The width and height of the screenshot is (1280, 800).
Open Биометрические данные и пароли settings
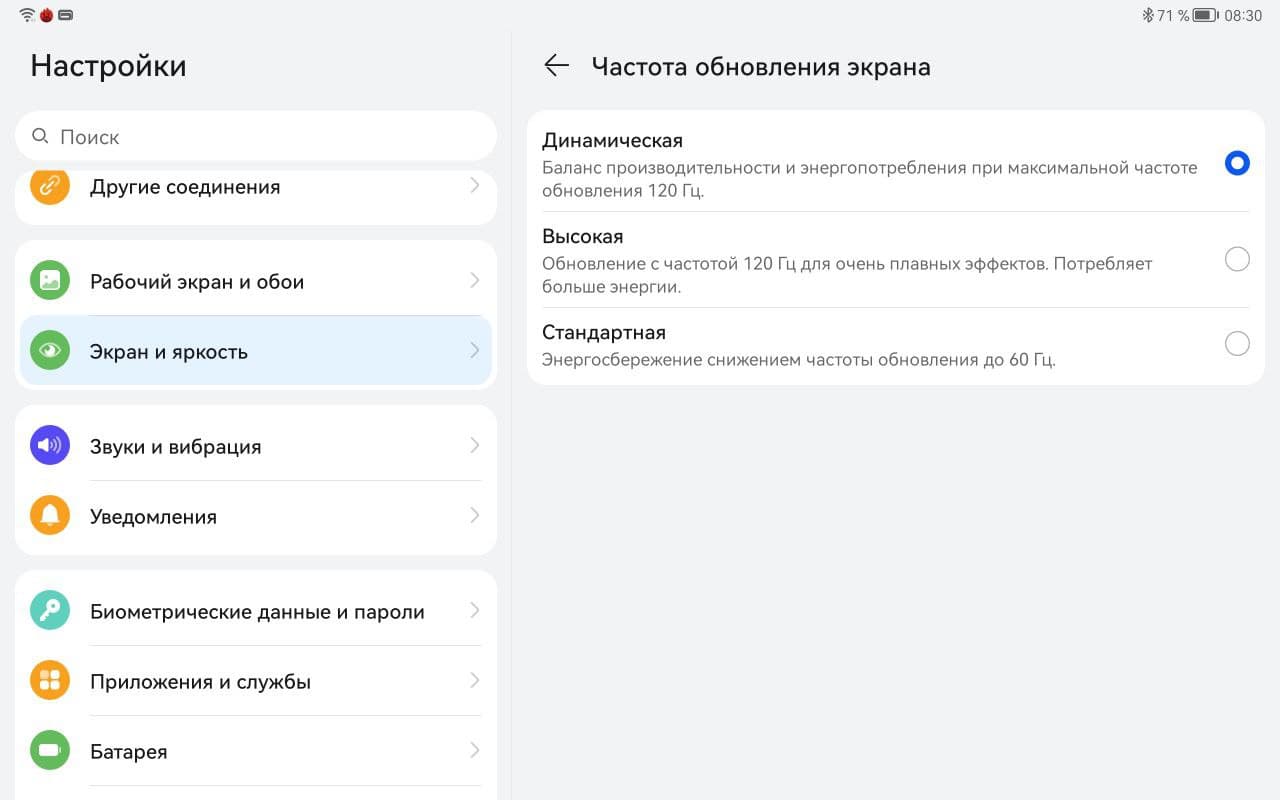click(257, 612)
